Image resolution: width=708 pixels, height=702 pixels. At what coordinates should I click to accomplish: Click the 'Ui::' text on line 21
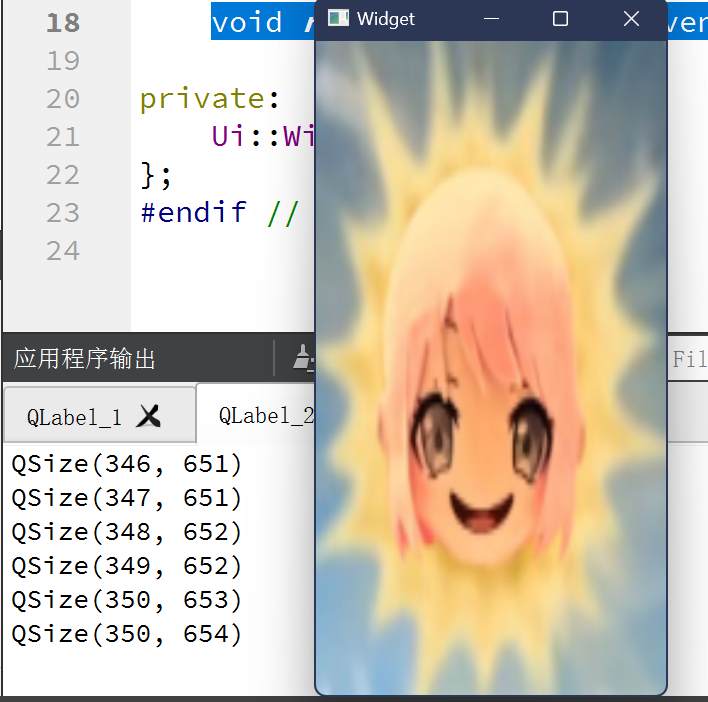point(247,135)
